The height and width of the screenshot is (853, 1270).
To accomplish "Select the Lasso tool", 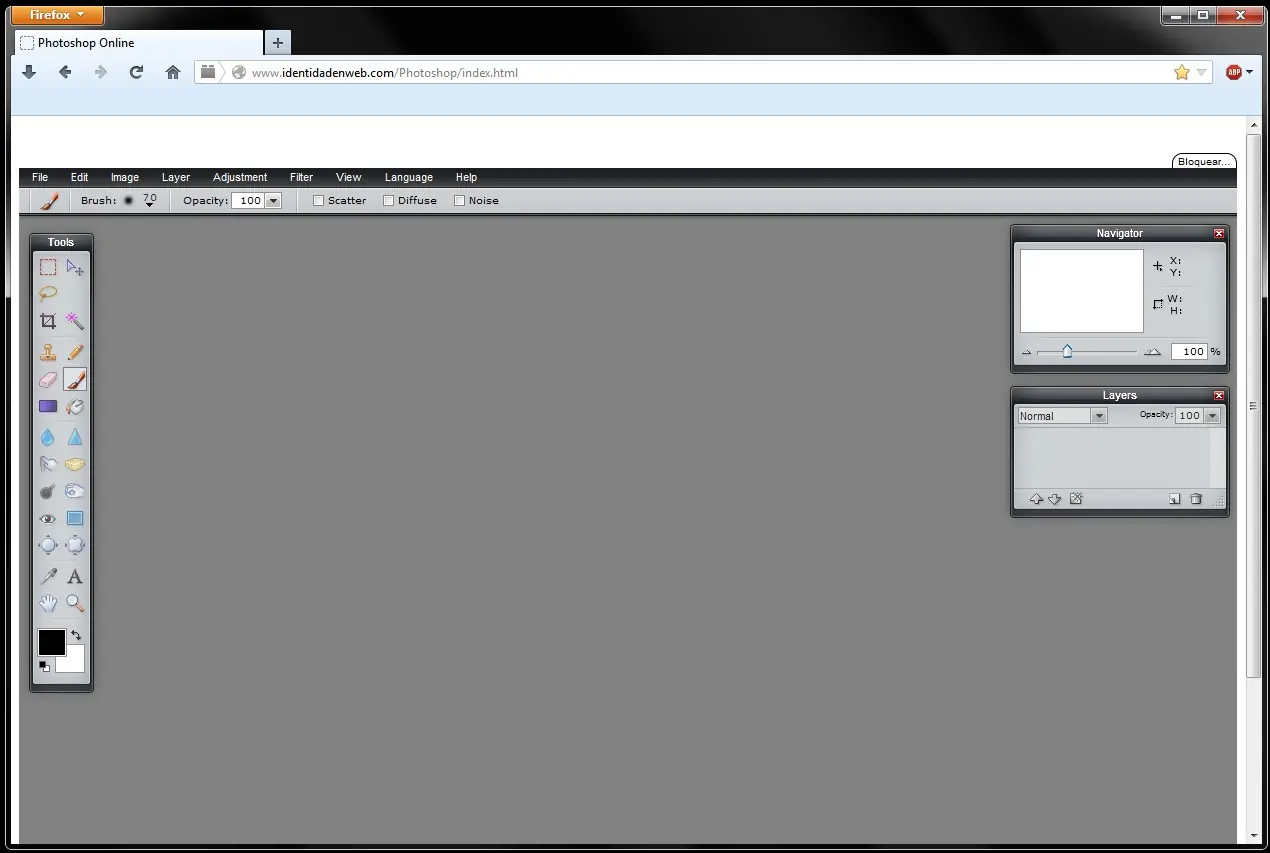I will pos(47,294).
